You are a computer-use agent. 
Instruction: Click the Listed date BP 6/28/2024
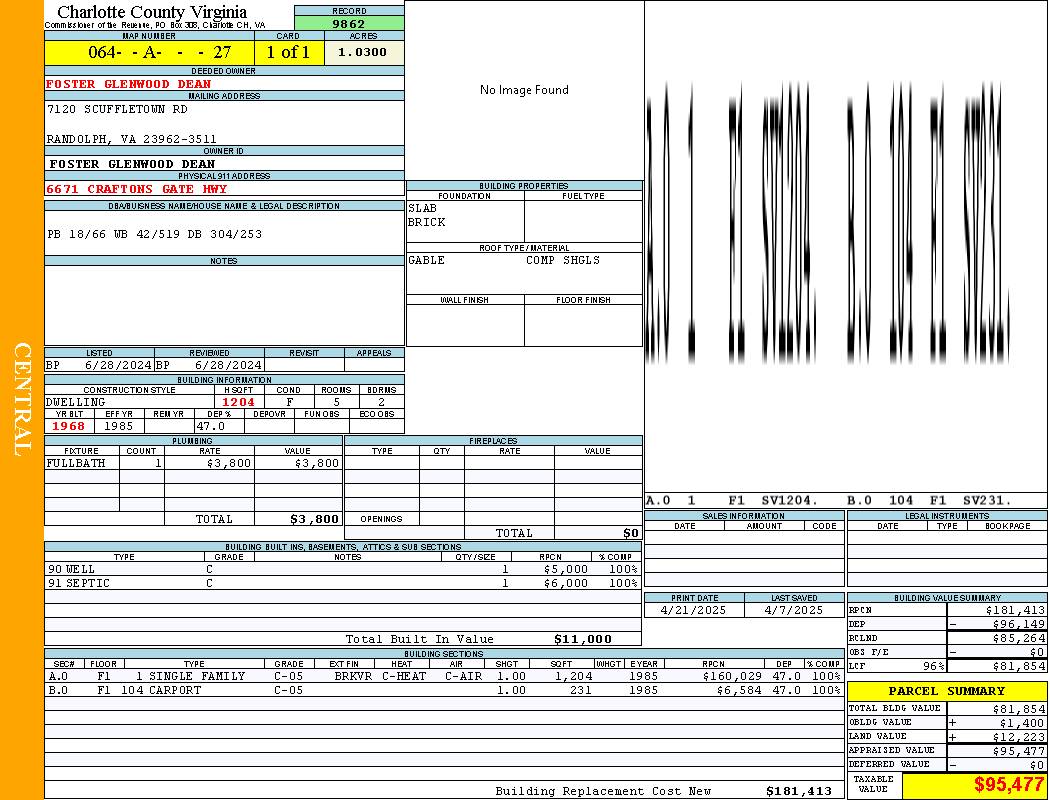pos(99,366)
